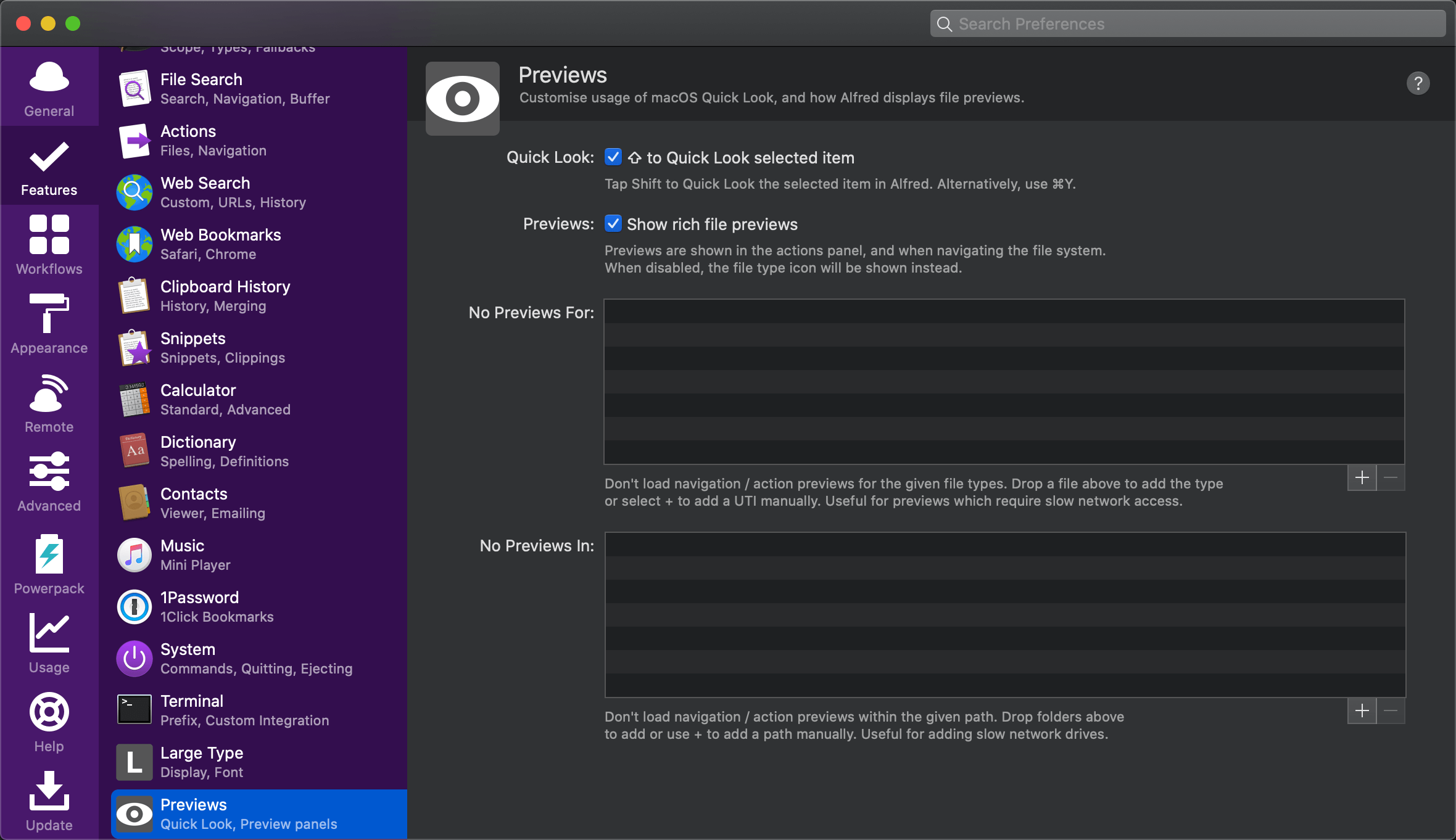Switch to the Workflows tab
This screenshot has height=840, width=1456.
tap(49, 245)
